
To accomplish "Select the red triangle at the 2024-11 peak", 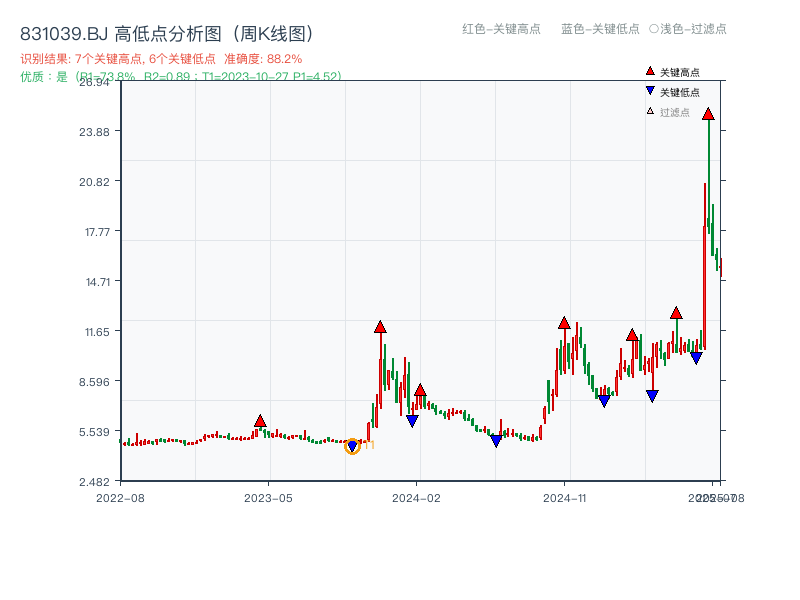I will (563, 323).
